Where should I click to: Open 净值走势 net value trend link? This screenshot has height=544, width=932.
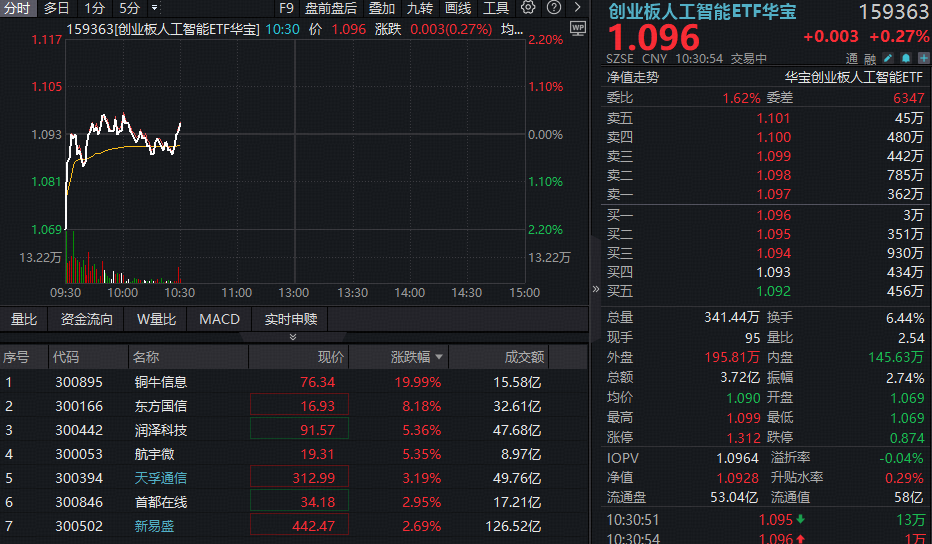click(632, 76)
